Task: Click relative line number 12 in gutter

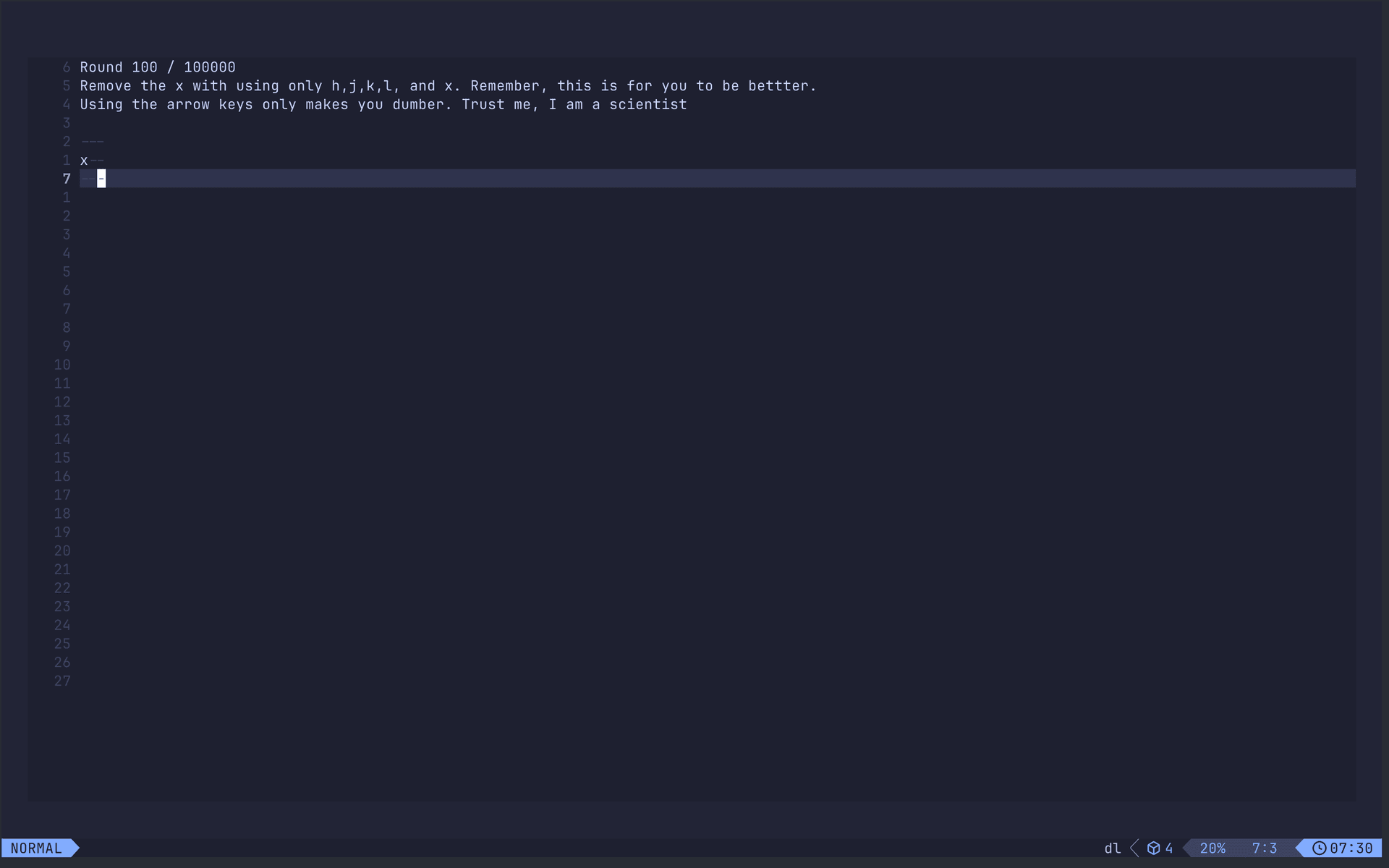Action: click(62, 402)
